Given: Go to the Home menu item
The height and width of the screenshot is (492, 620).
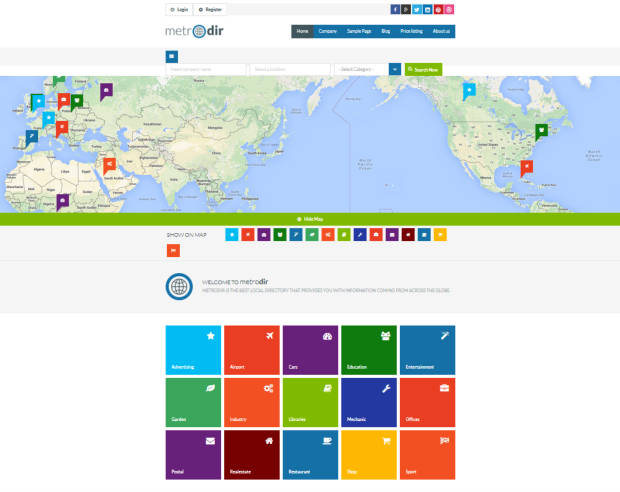Looking at the screenshot, I should [x=302, y=31].
